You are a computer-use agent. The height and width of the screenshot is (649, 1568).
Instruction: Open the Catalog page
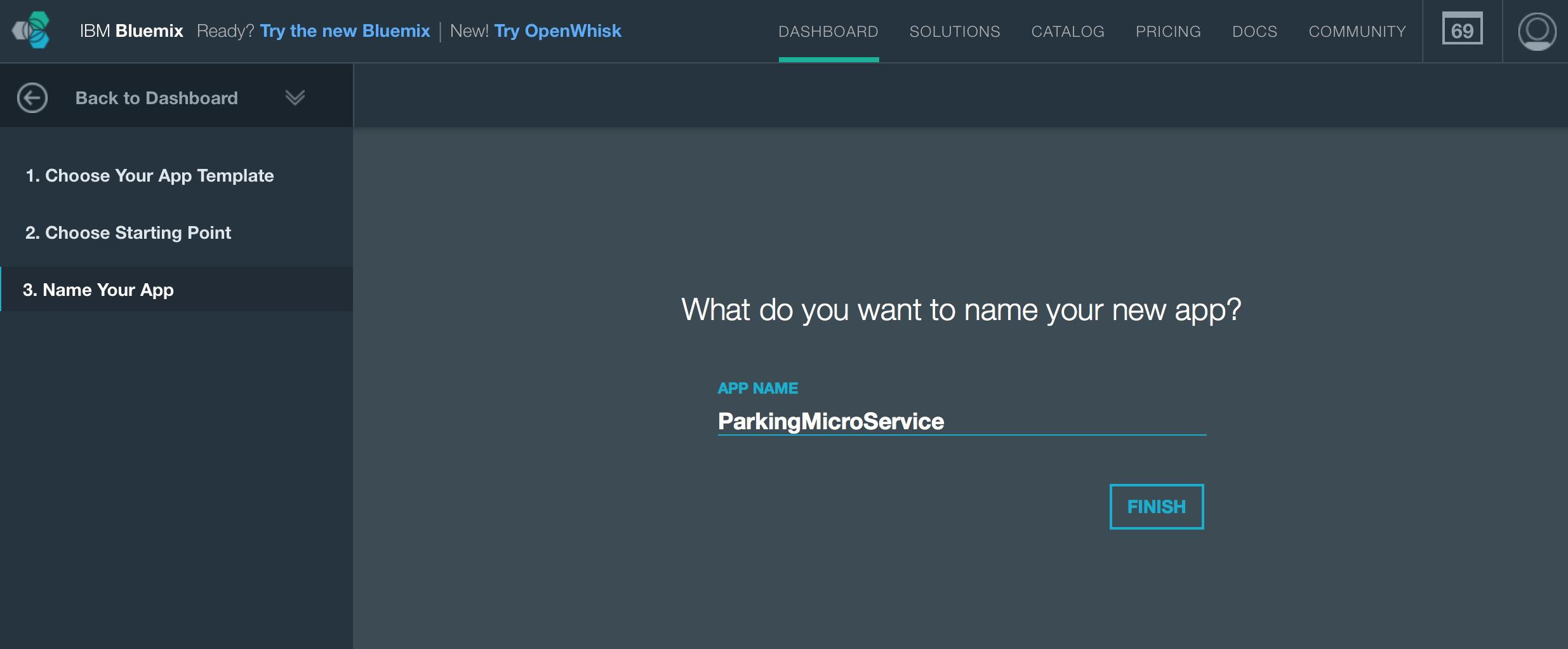point(1067,31)
